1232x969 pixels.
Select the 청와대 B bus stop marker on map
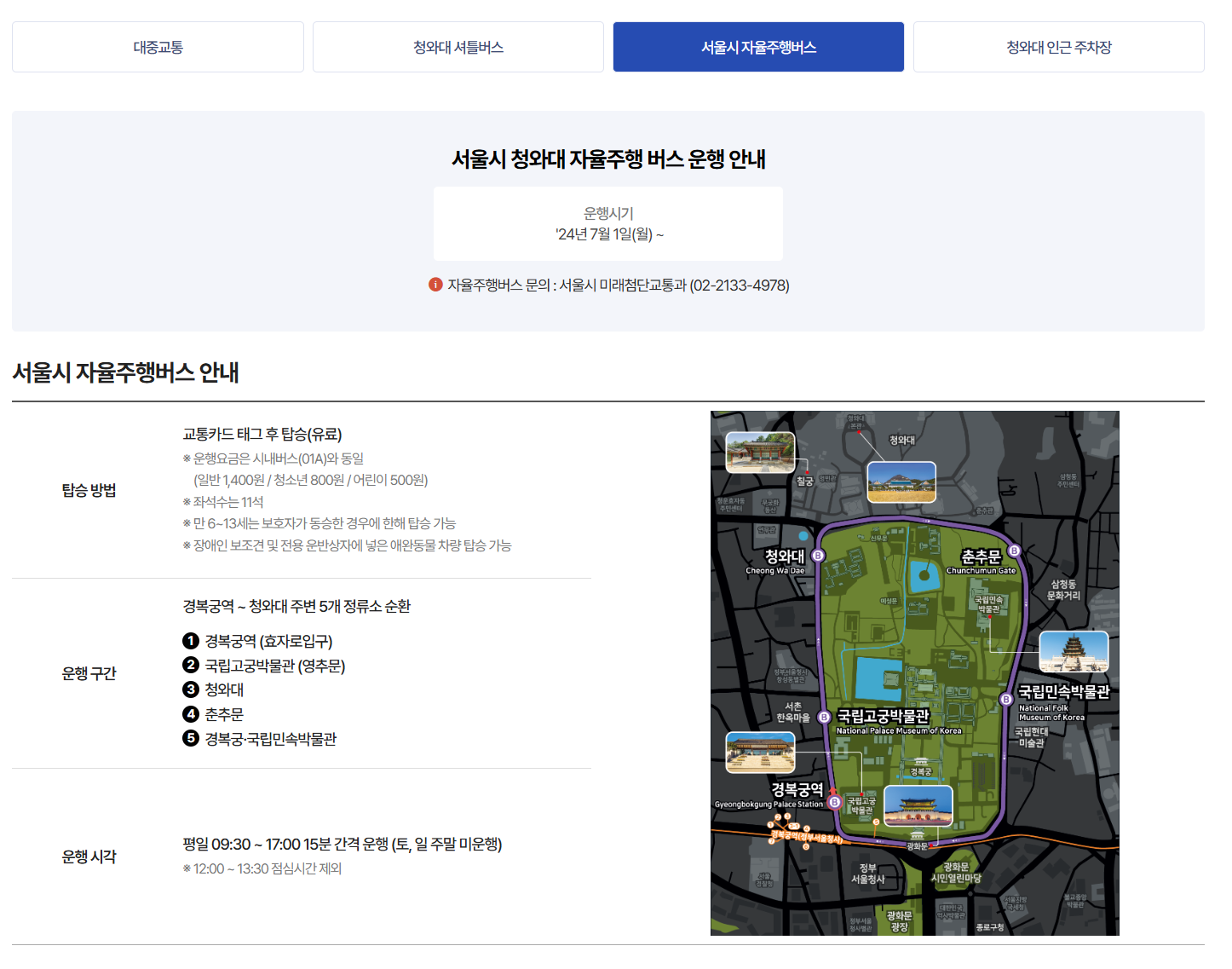tap(818, 555)
